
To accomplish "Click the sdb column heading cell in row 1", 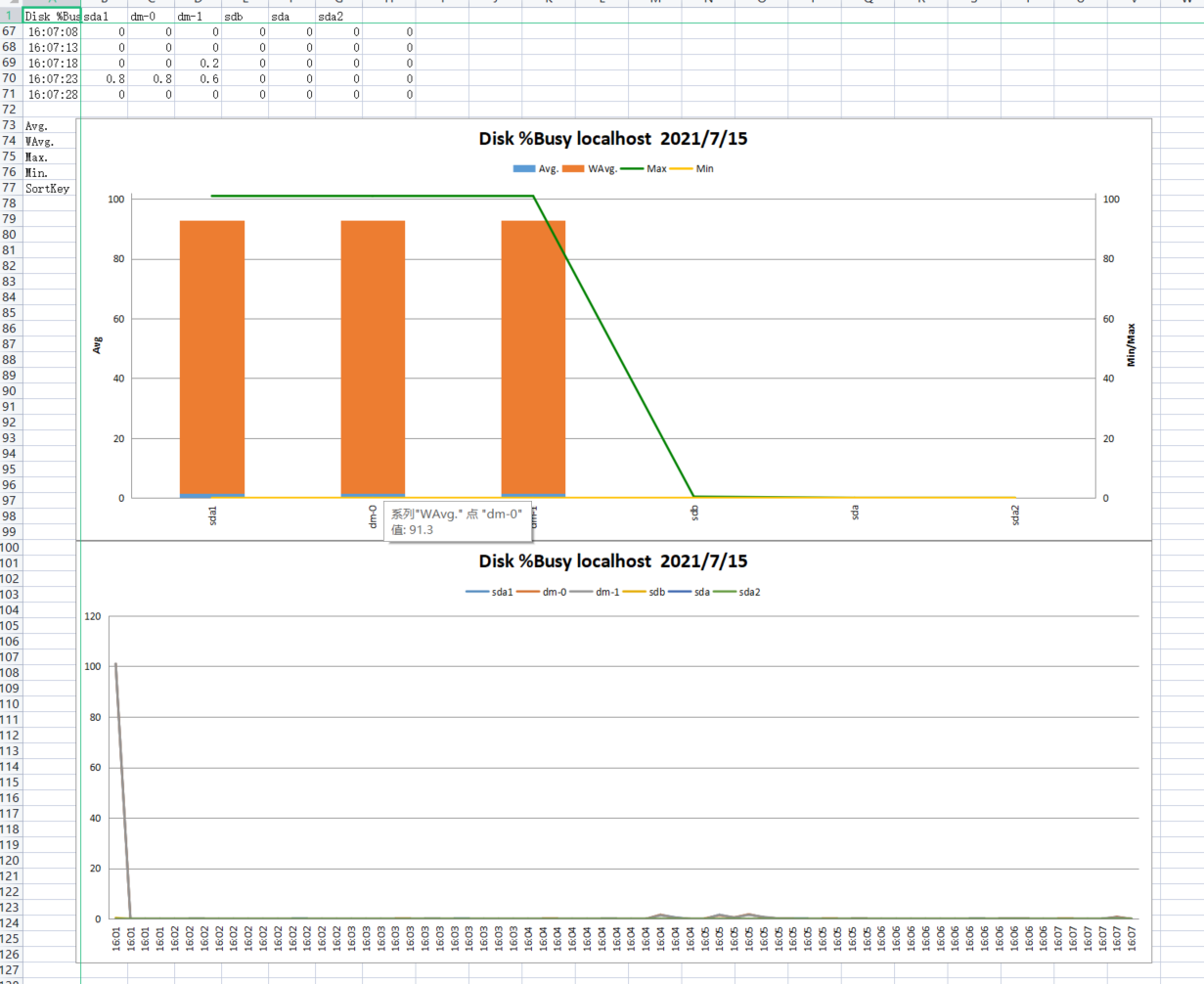I will (x=245, y=17).
